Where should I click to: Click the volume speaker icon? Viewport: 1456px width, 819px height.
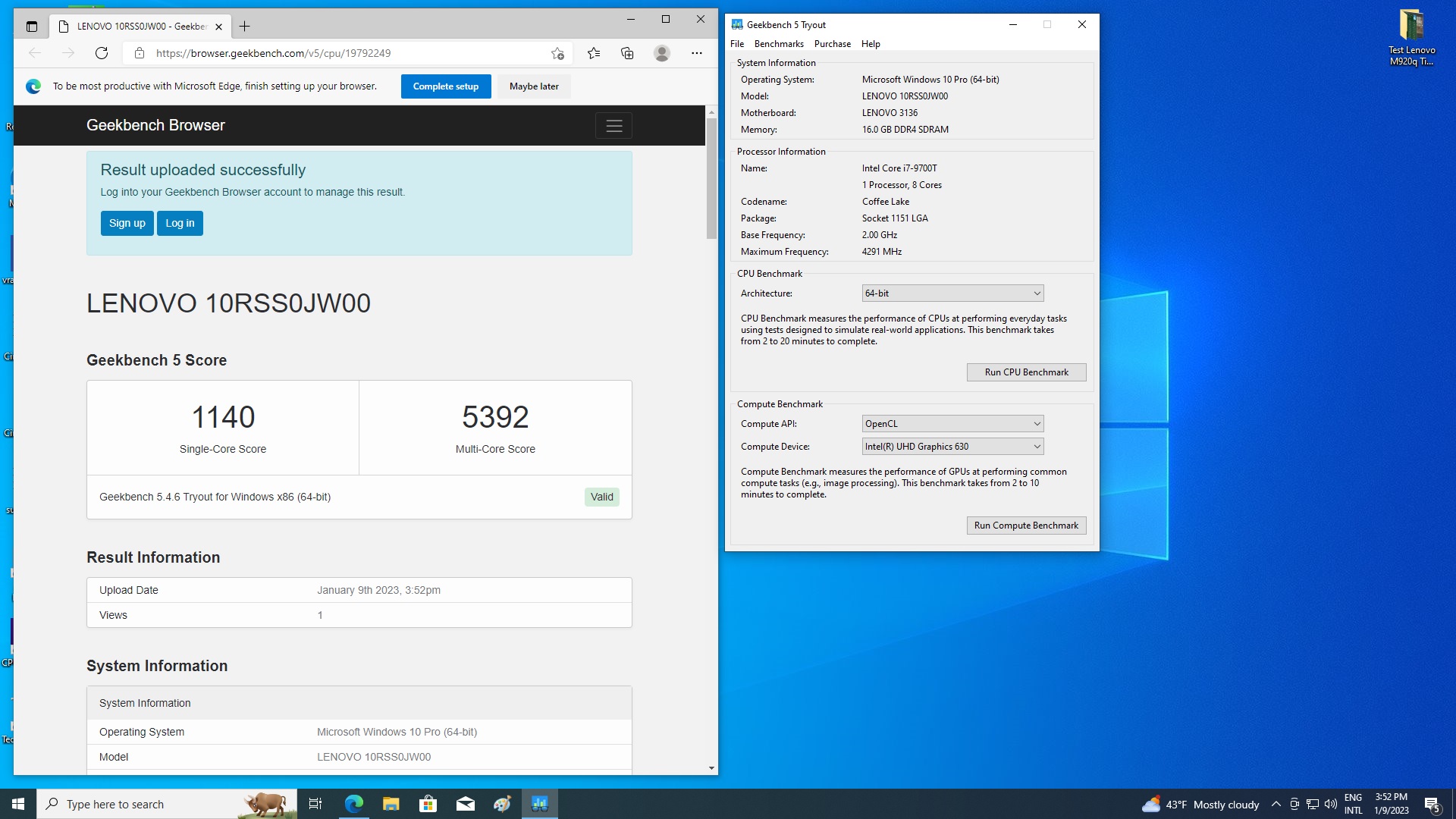[x=1330, y=805]
